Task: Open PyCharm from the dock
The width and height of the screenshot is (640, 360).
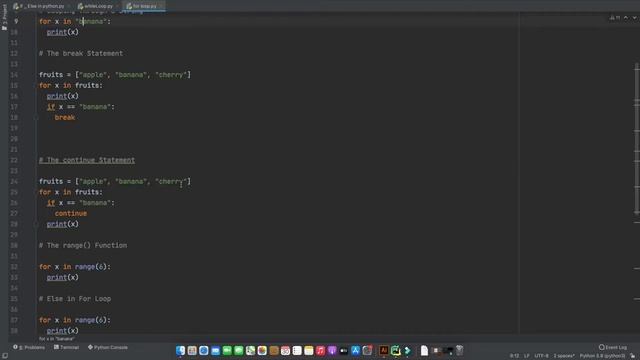Action: (x=396, y=350)
